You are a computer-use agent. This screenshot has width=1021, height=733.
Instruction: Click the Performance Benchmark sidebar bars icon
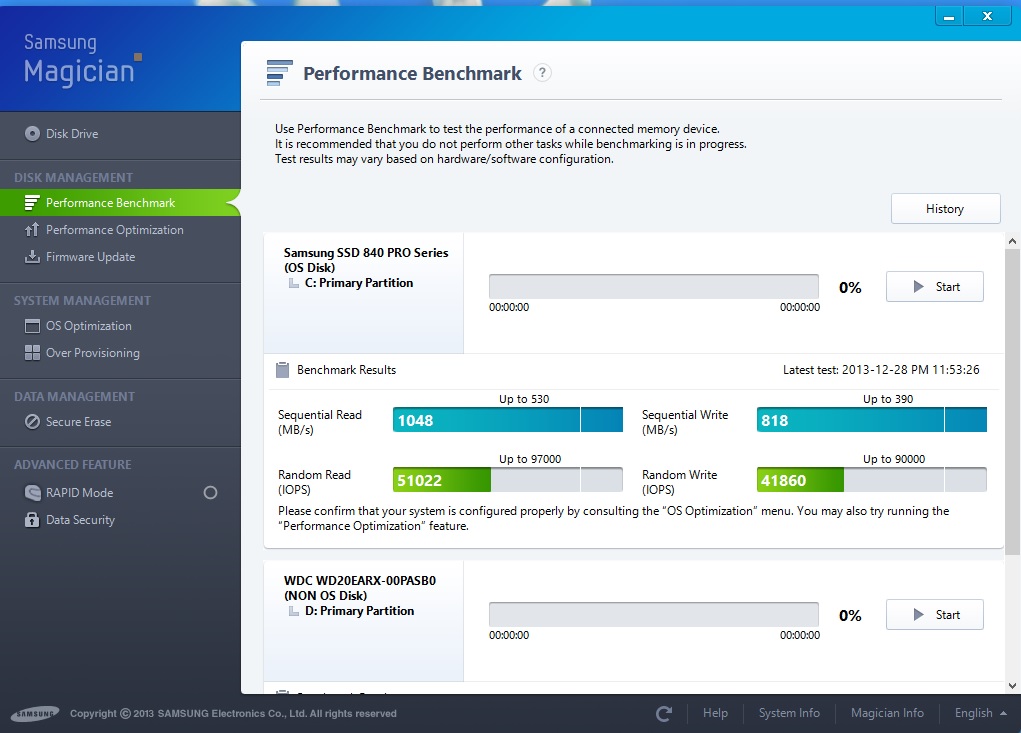[31, 203]
